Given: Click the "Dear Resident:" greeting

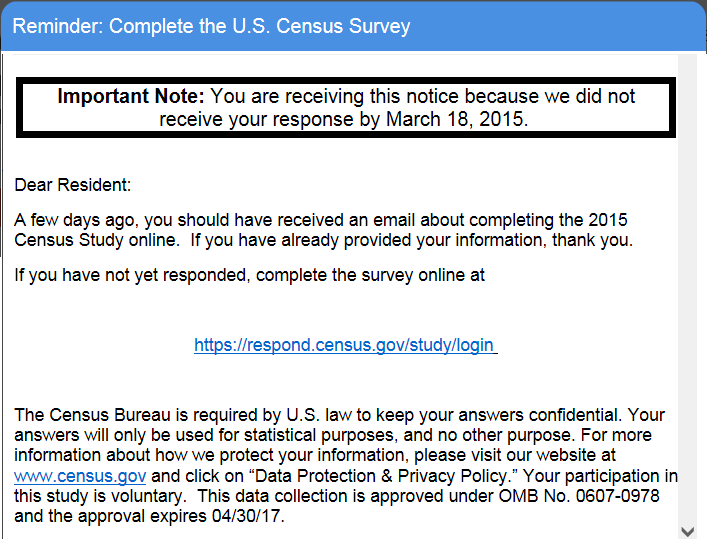Looking at the screenshot, I should (72, 185).
